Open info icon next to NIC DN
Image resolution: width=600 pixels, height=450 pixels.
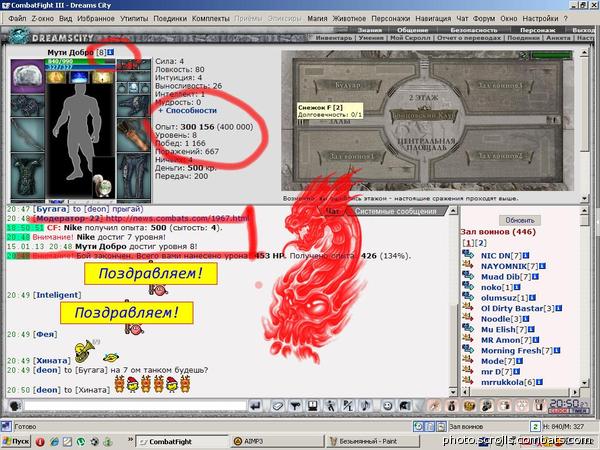click(x=526, y=256)
